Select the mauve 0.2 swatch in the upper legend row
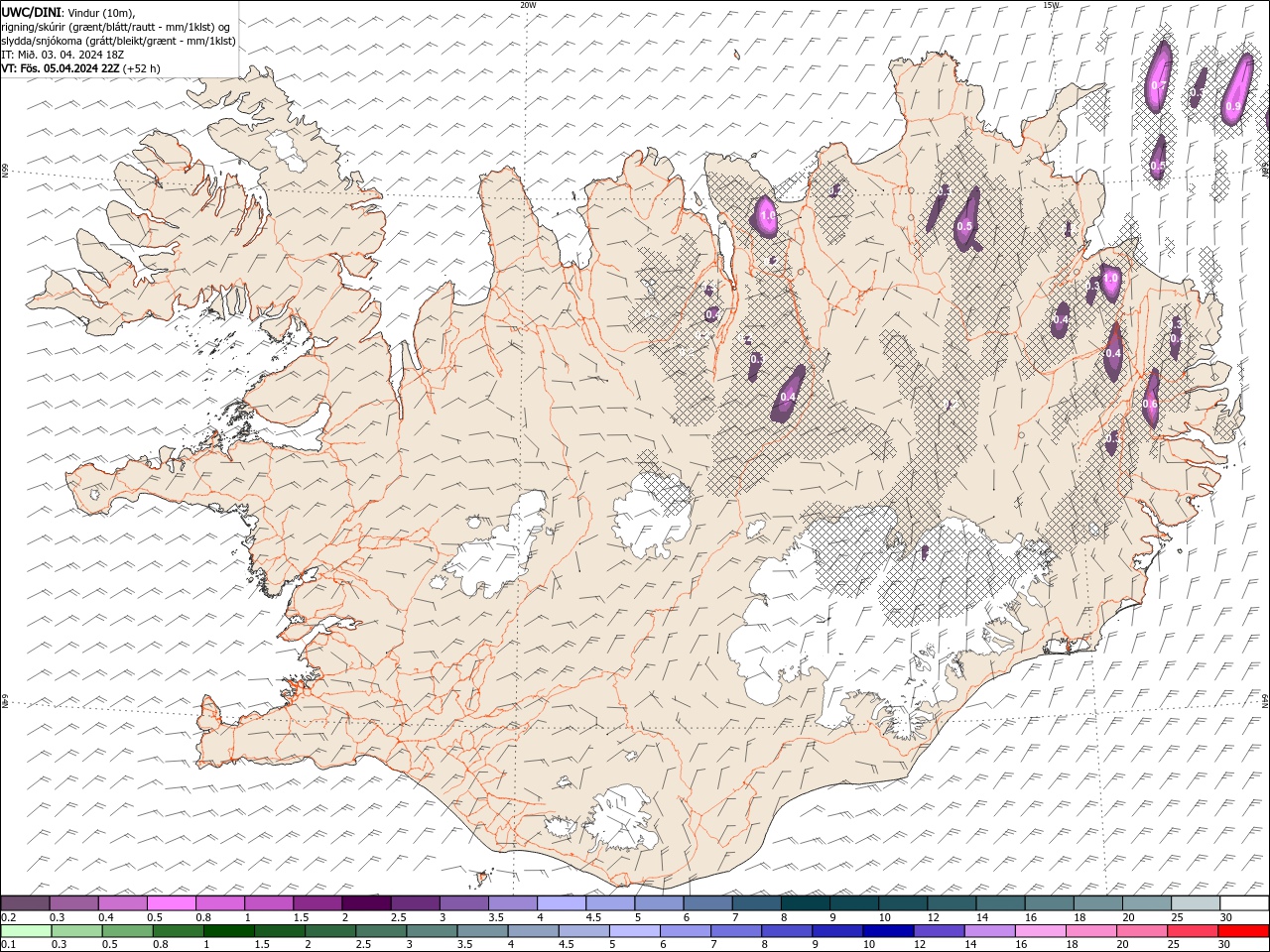1270x952 pixels. (x=25, y=903)
